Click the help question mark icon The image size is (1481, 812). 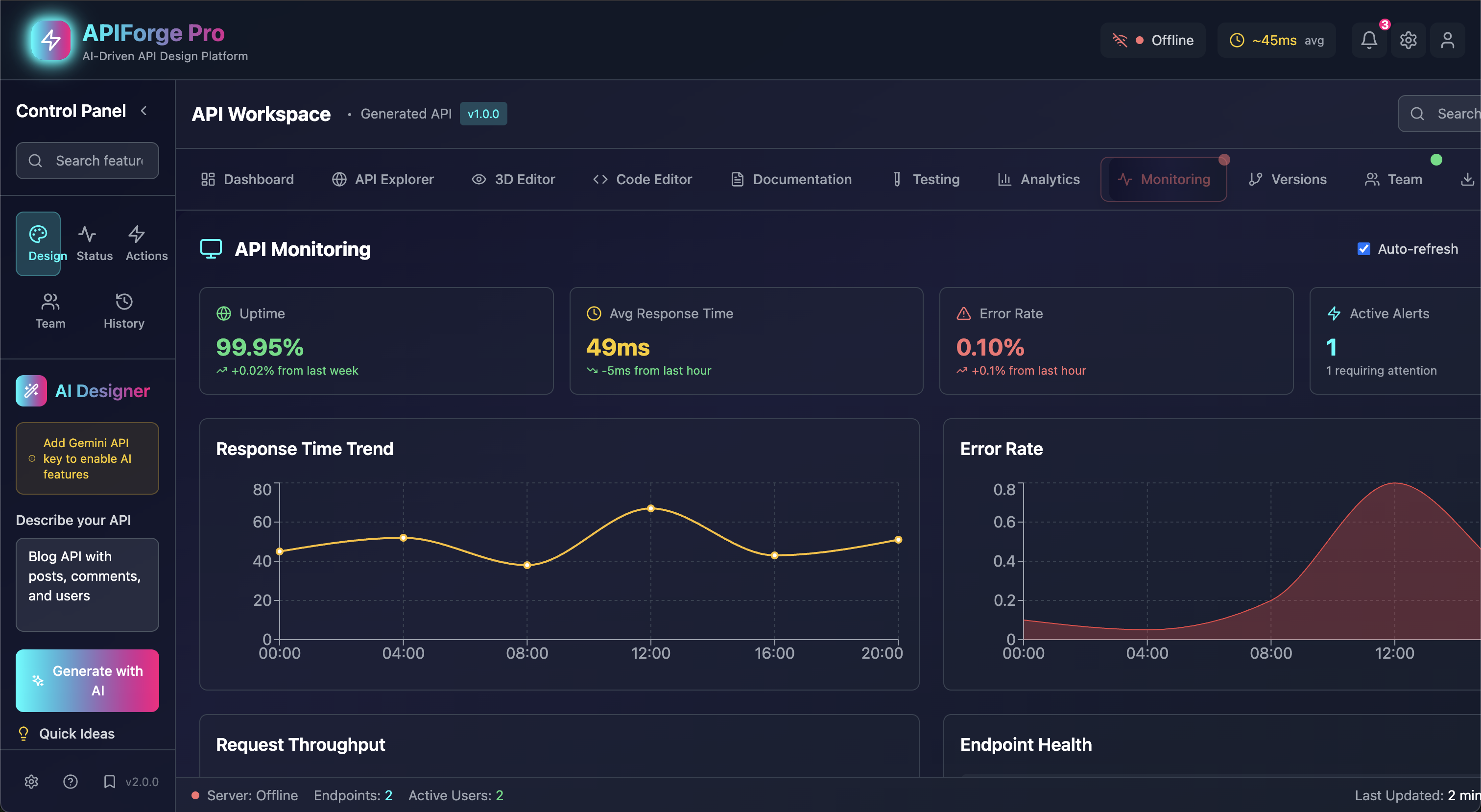pos(70,782)
